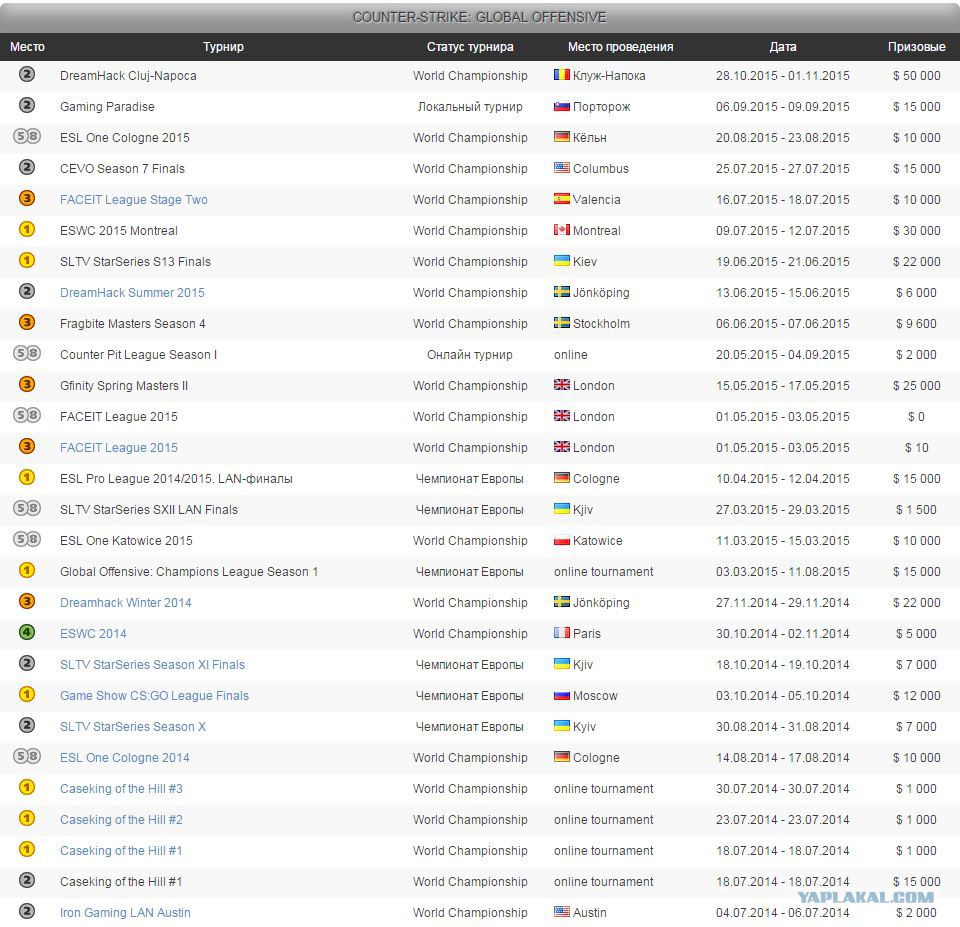Open the DreamHack Summer 2015 tournament link
Viewport: 960px width, 927px height.
[x=132, y=293]
